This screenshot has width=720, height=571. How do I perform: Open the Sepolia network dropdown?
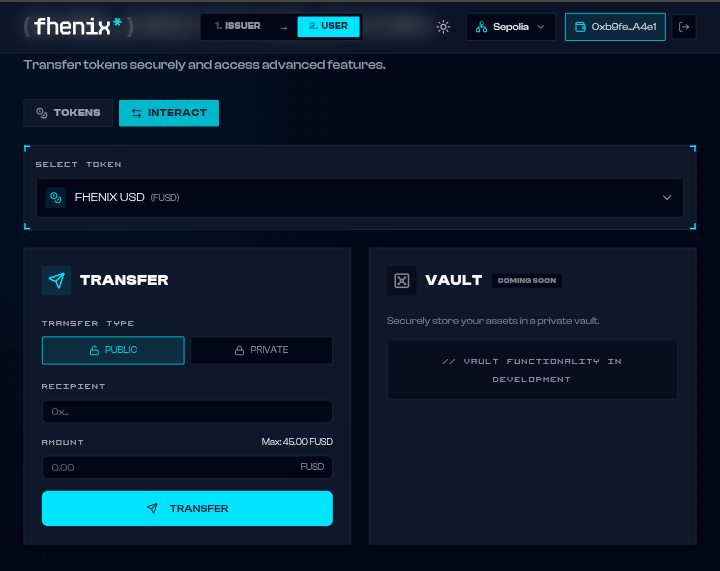tap(511, 27)
